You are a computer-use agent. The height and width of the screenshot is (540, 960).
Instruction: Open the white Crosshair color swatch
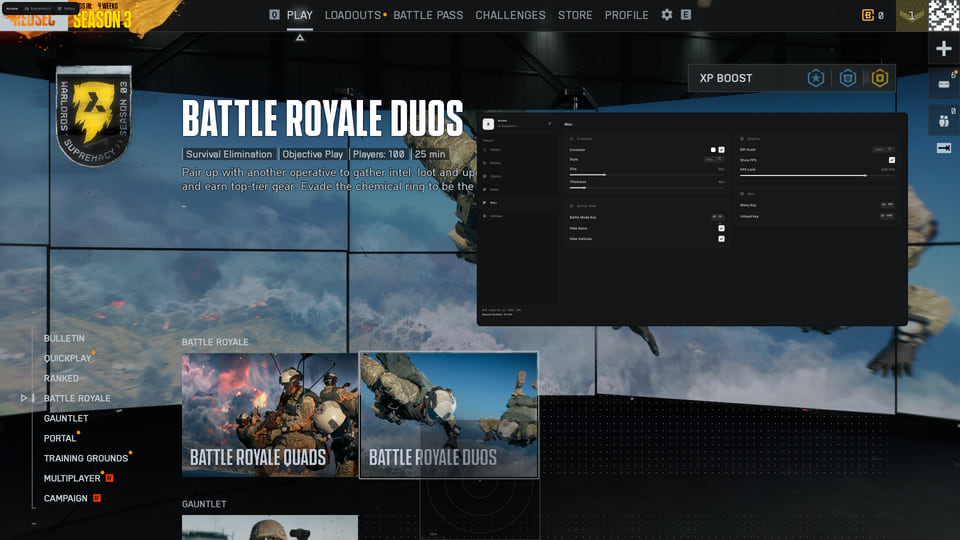tap(713, 150)
